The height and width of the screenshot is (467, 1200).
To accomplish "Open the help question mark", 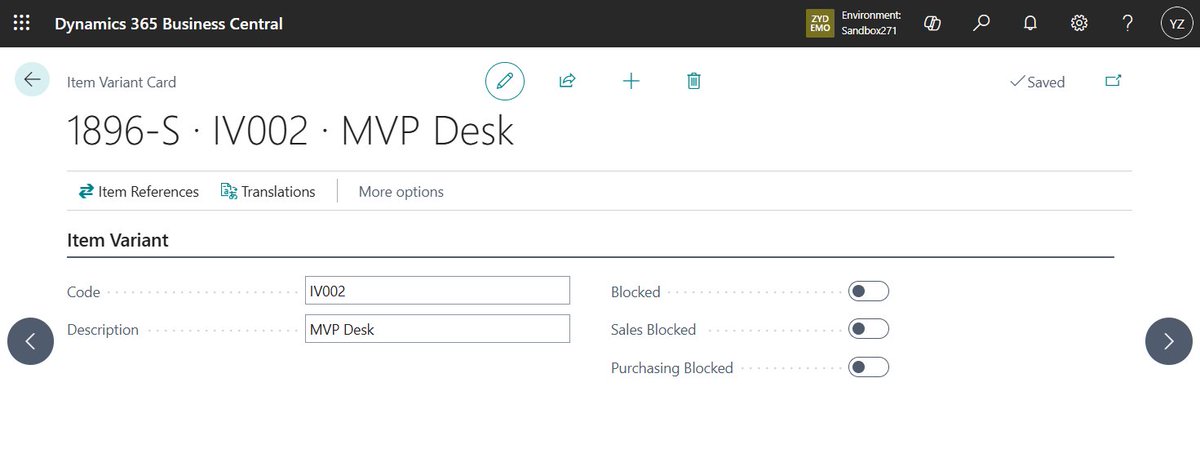I will pos(1128,23).
